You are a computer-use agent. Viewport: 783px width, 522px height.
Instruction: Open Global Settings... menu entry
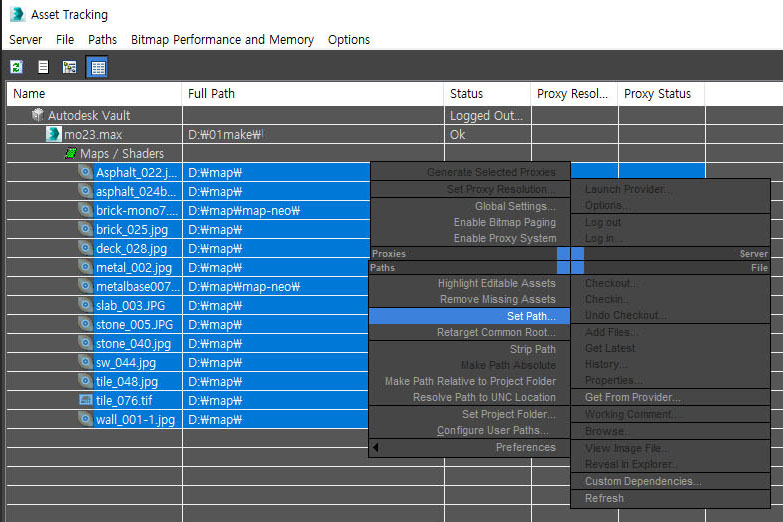tap(469, 206)
